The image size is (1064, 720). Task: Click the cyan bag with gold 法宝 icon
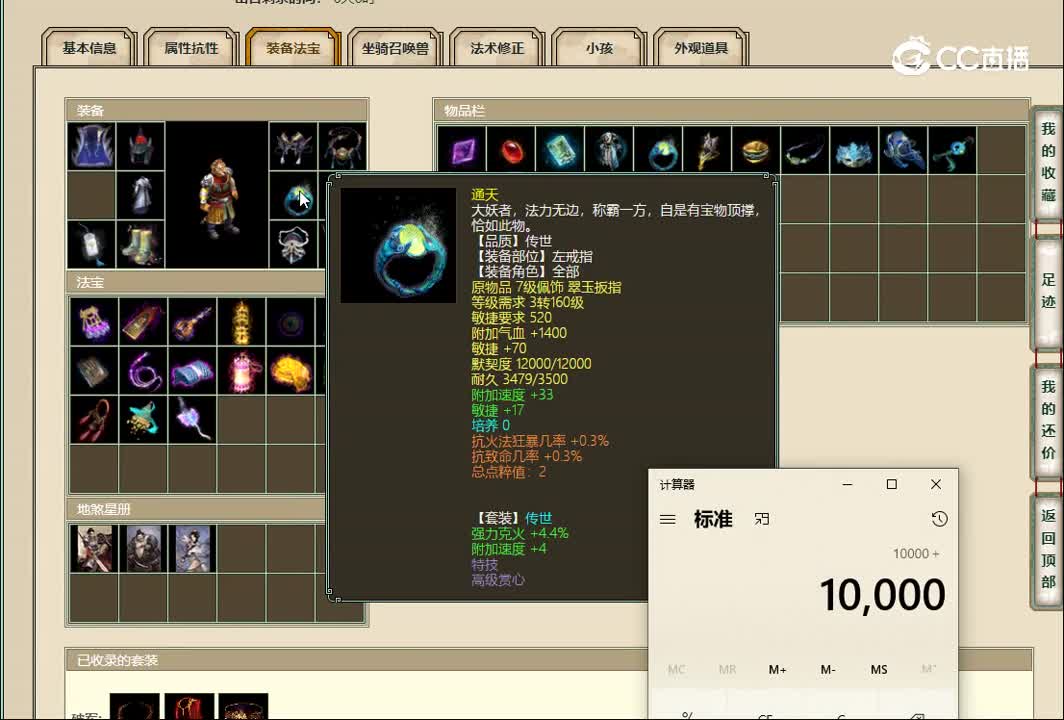143,419
